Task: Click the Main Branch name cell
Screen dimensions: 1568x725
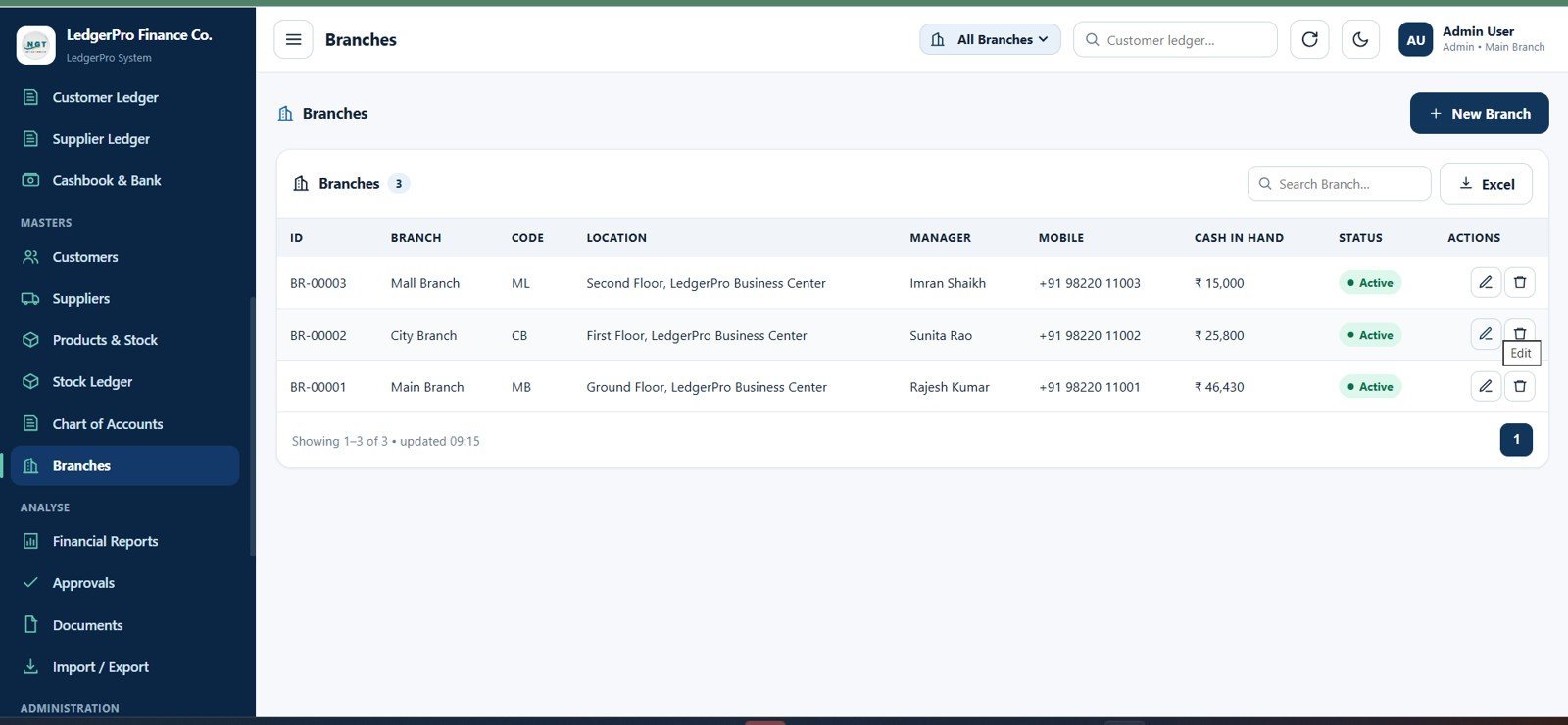Action: click(x=427, y=387)
